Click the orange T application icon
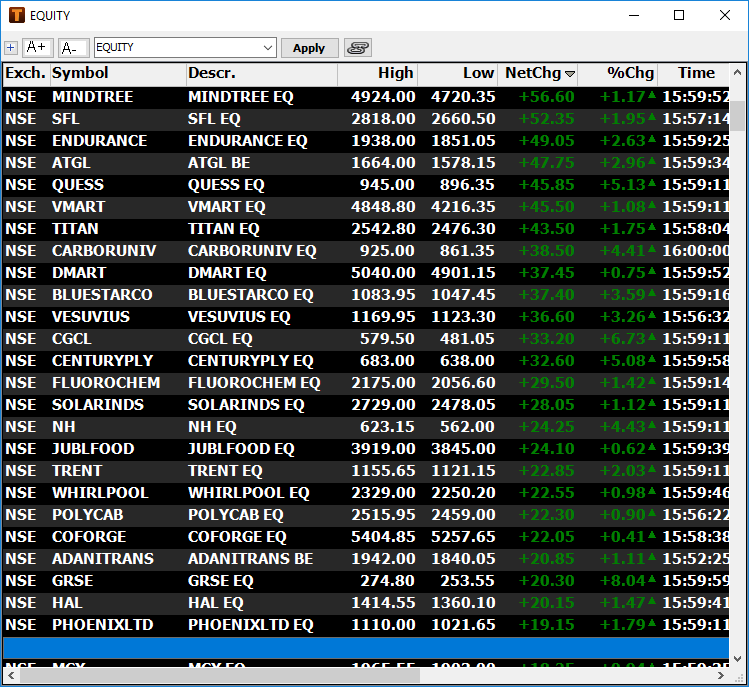Screen dimensions: 749x687 16,15
